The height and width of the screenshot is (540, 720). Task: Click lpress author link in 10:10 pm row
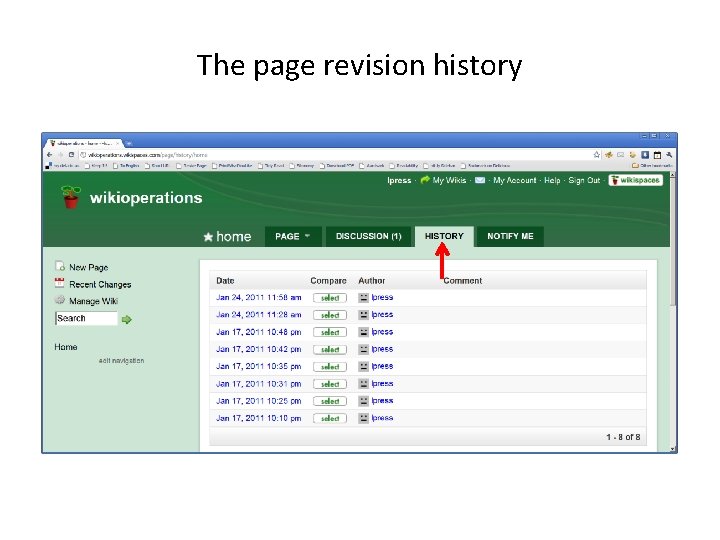point(382,418)
